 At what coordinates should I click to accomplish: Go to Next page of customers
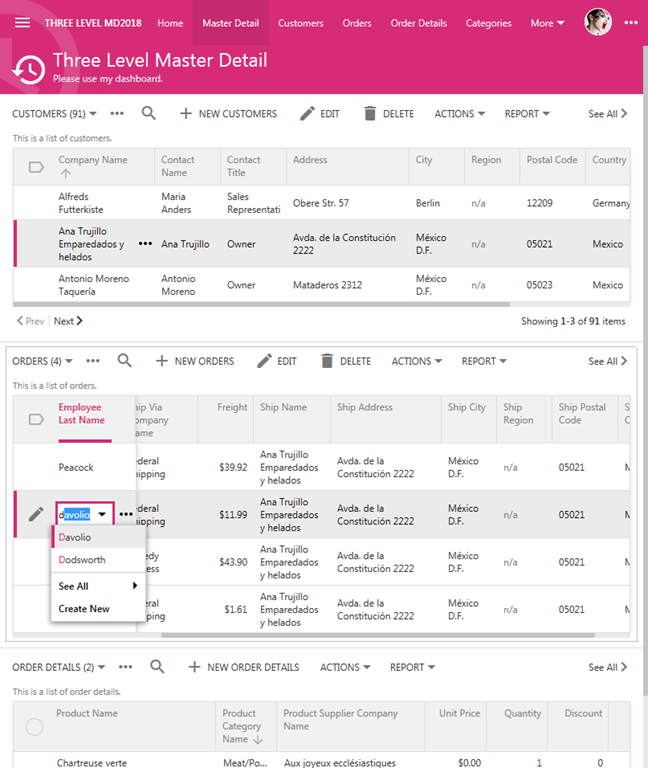[68, 321]
